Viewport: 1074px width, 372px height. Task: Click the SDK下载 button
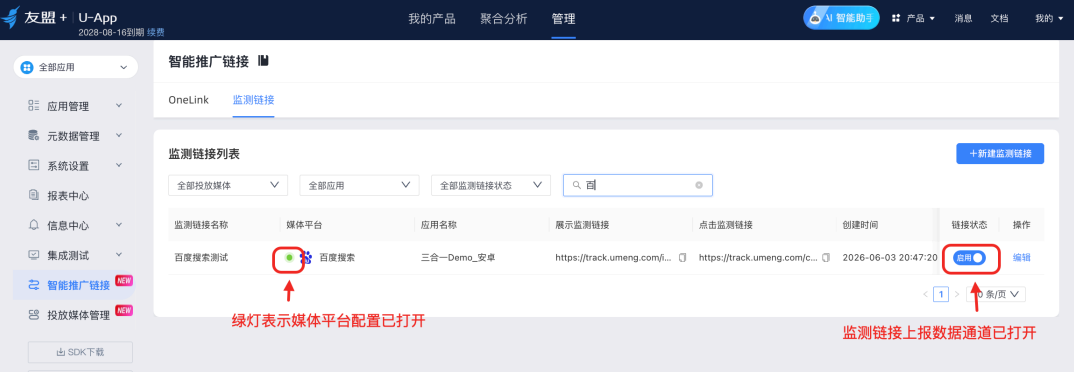point(80,352)
